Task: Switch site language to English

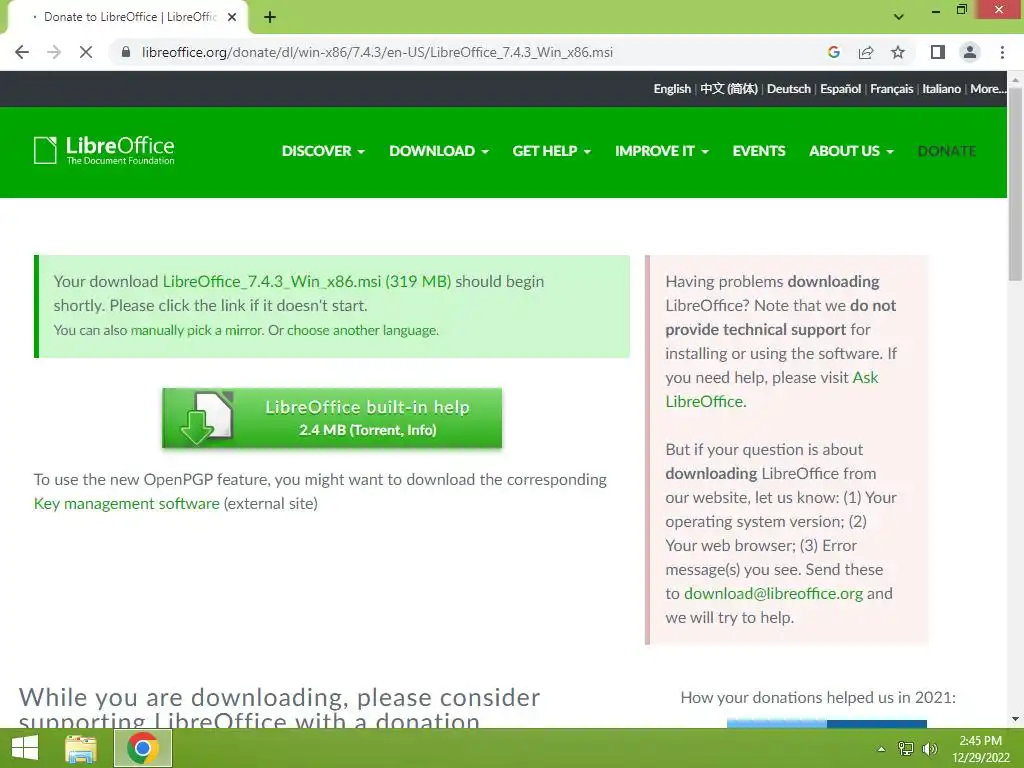Action: click(672, 89)
